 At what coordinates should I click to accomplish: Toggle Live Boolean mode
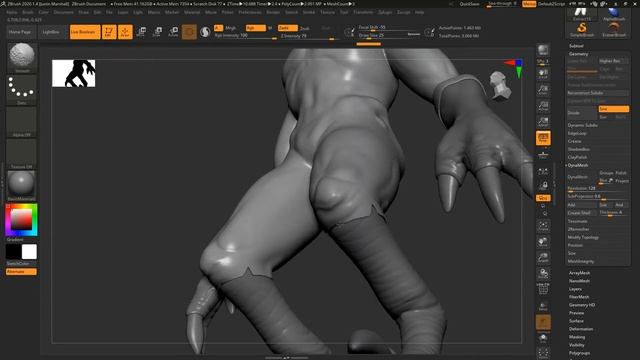(85, 32)
